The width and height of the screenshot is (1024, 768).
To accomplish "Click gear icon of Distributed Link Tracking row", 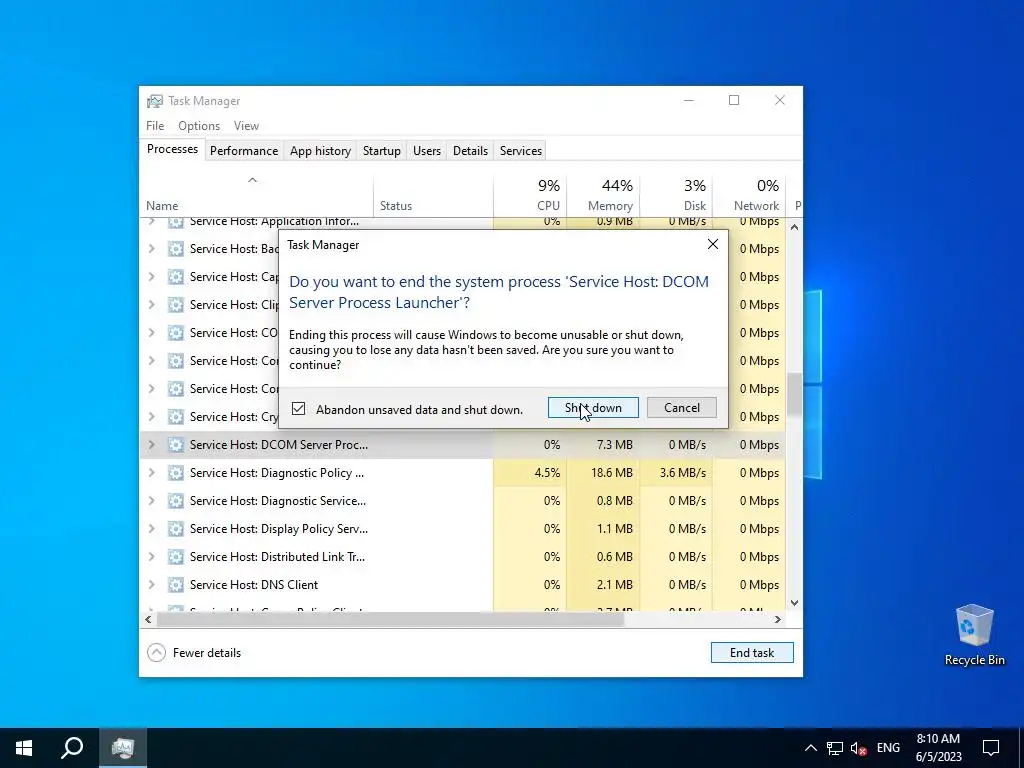I will click(175, 557).
